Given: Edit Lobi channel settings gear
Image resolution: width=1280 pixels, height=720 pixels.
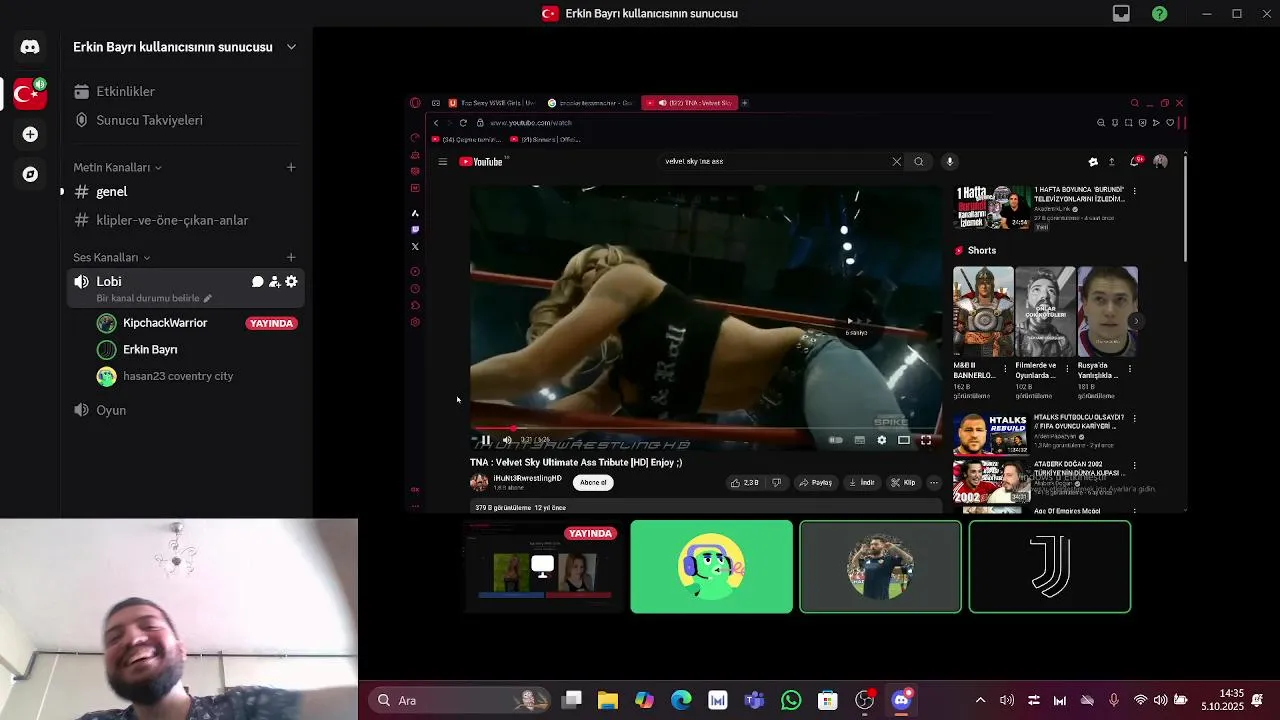Looking at the screenshot, I should [291, 282].
